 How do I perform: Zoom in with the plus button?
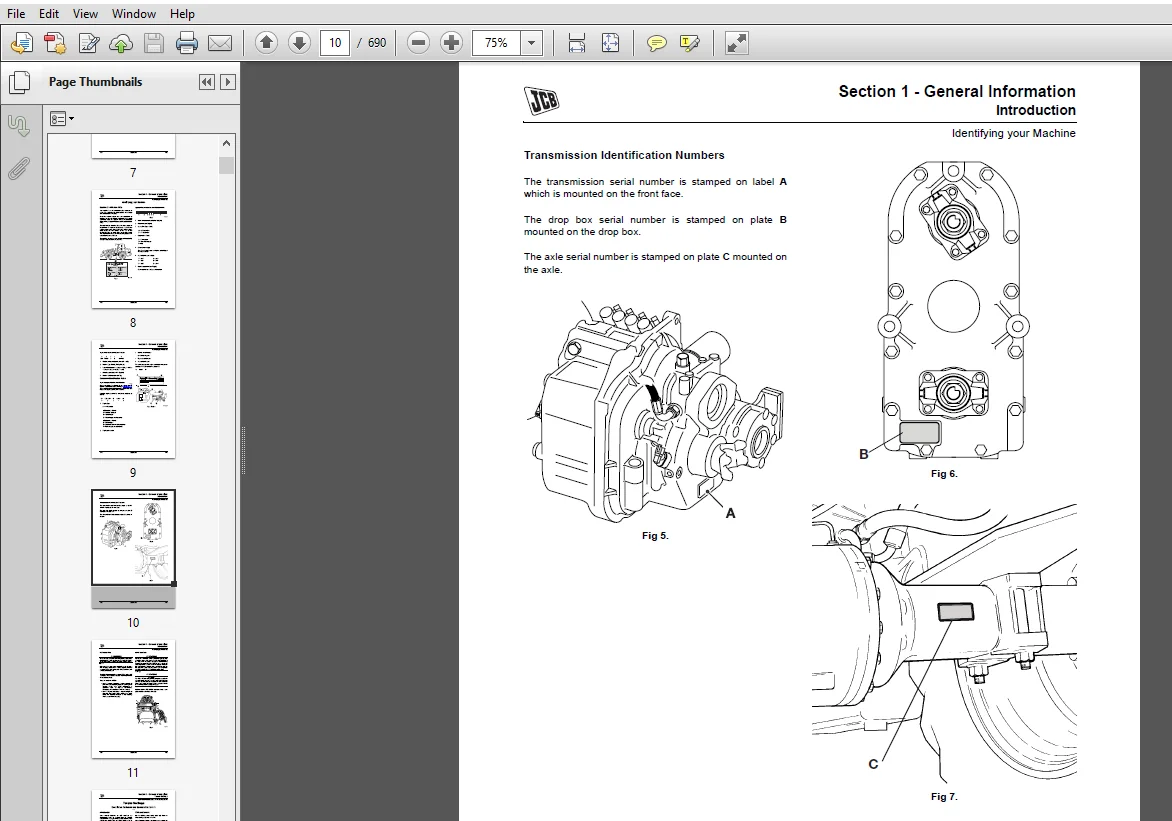pyautogui.click(x=451, y=43)
